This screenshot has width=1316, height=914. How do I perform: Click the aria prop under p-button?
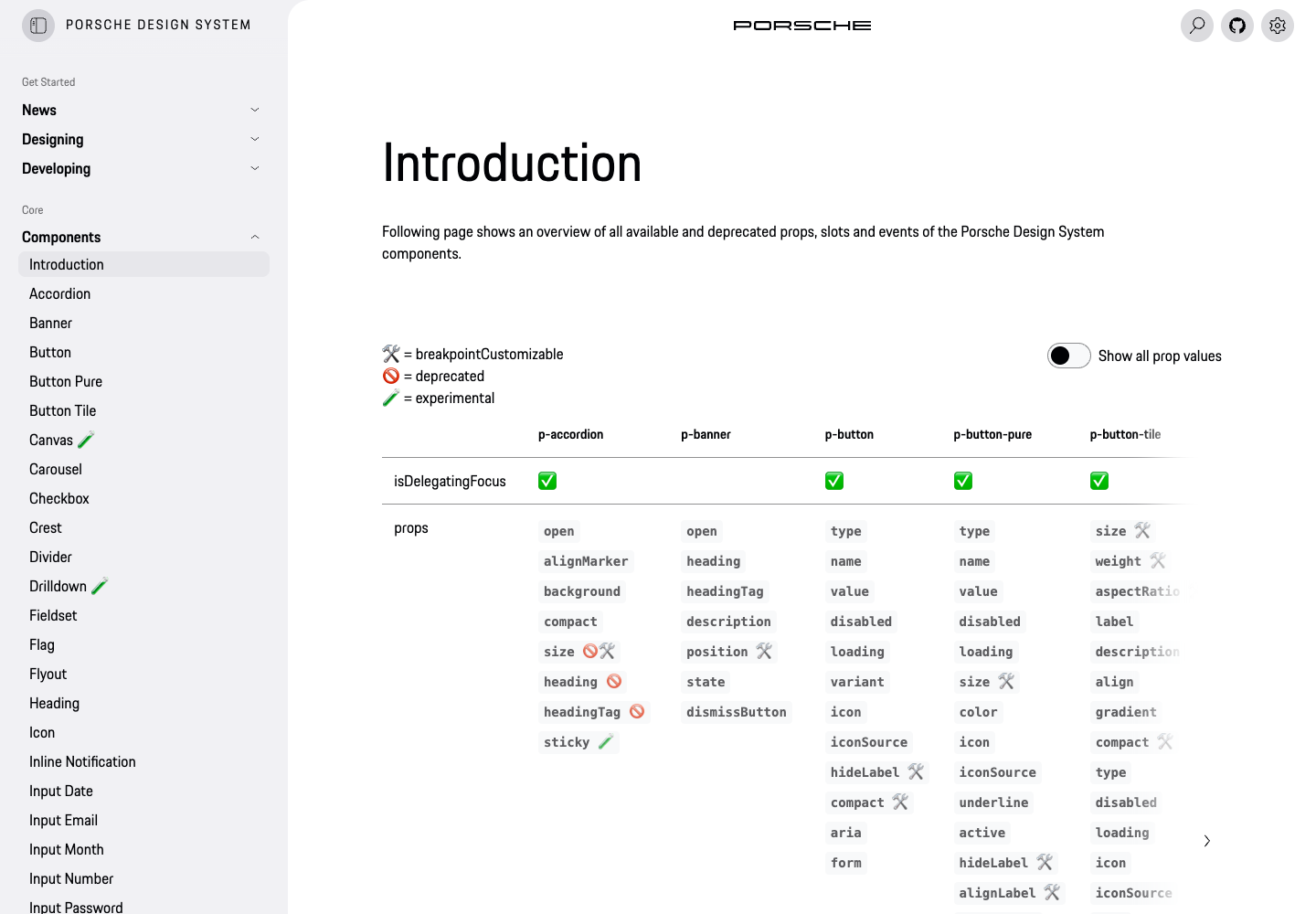[846, 833]
